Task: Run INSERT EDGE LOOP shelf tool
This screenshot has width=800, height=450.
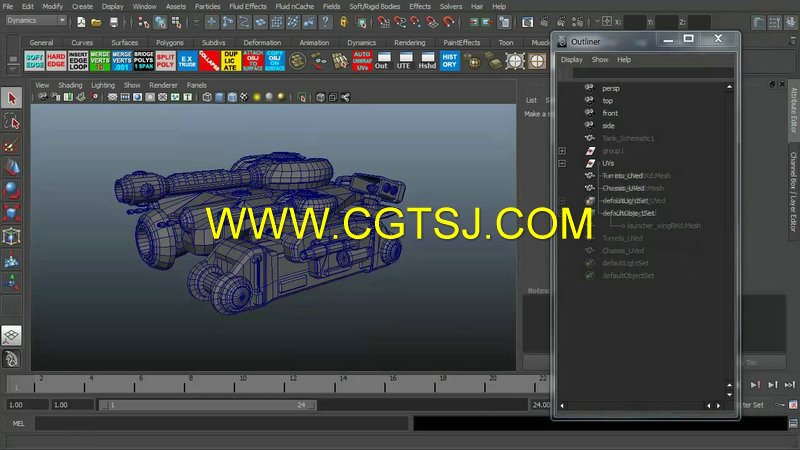Action: pos(78,61)
